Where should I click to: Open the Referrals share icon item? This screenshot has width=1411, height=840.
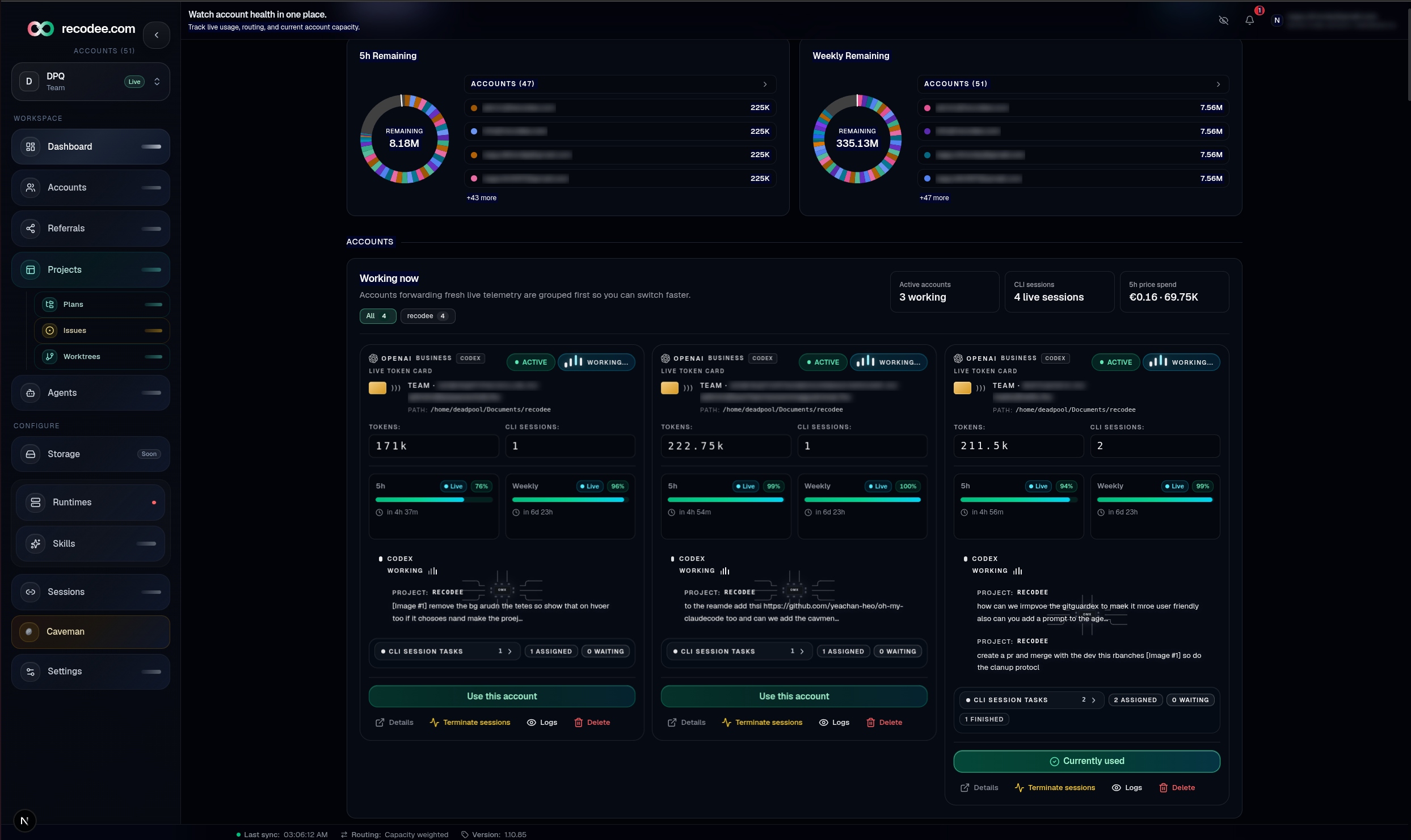[x=31, y=229]
